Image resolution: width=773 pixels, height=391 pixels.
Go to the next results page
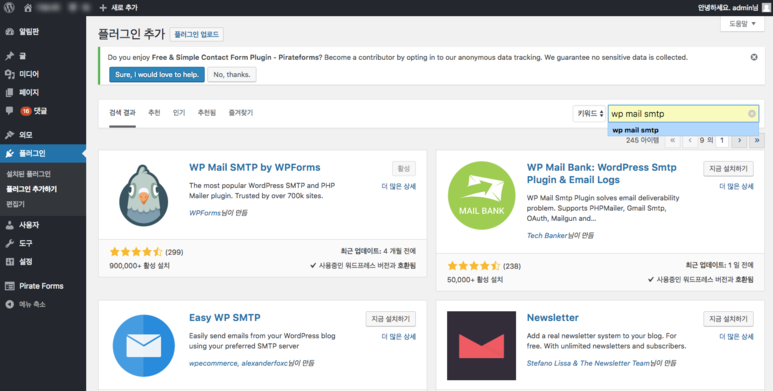click(739, 141)
